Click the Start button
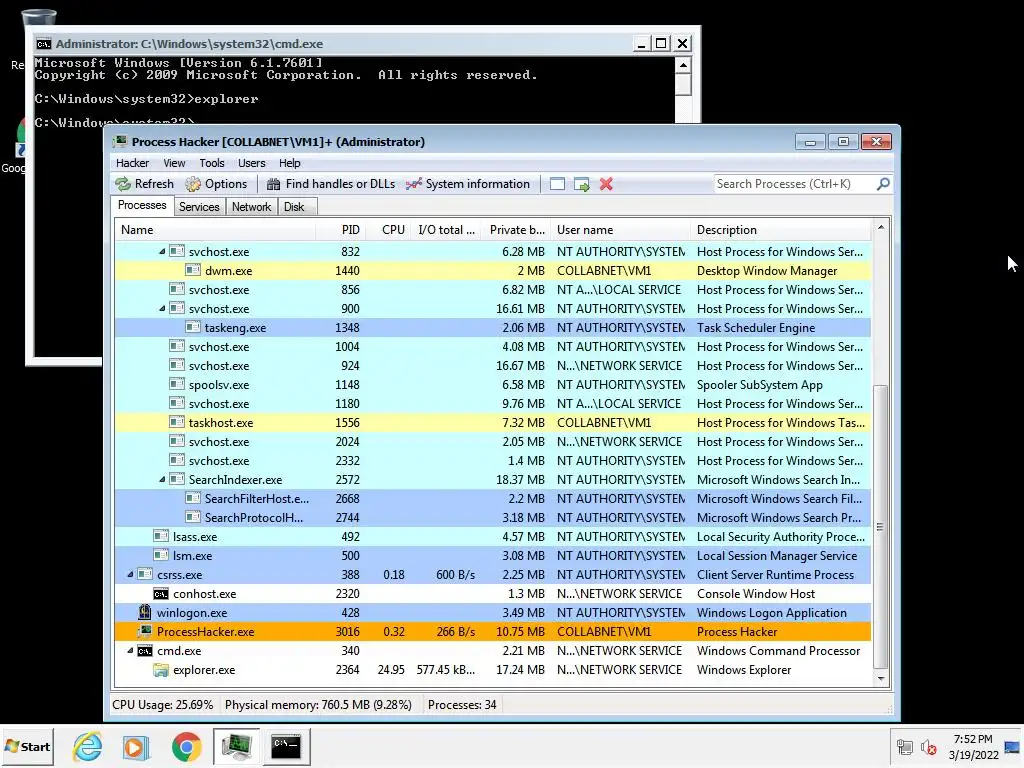 point(27,746)
